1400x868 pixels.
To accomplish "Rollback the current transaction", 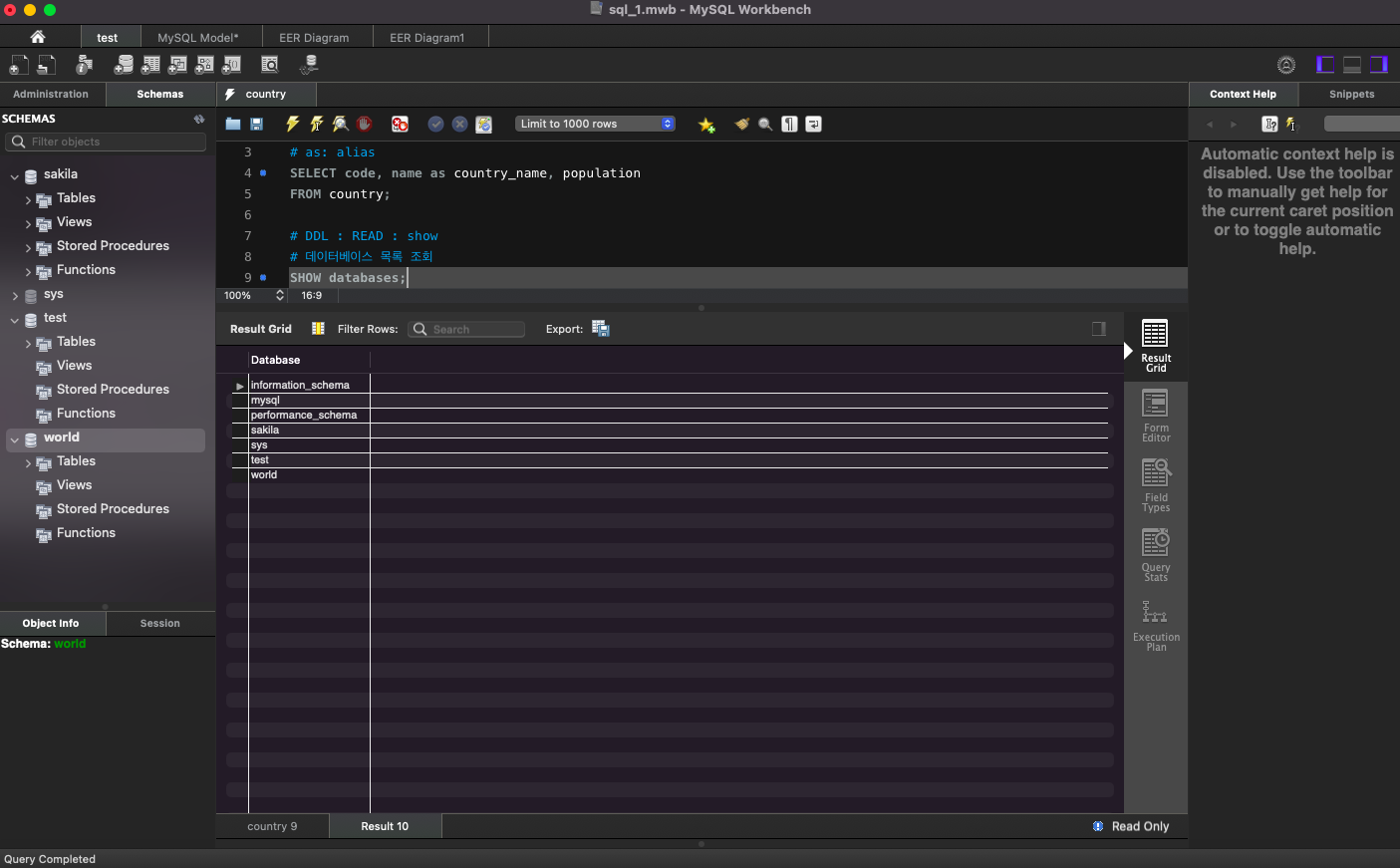I will tap(459, 125).
